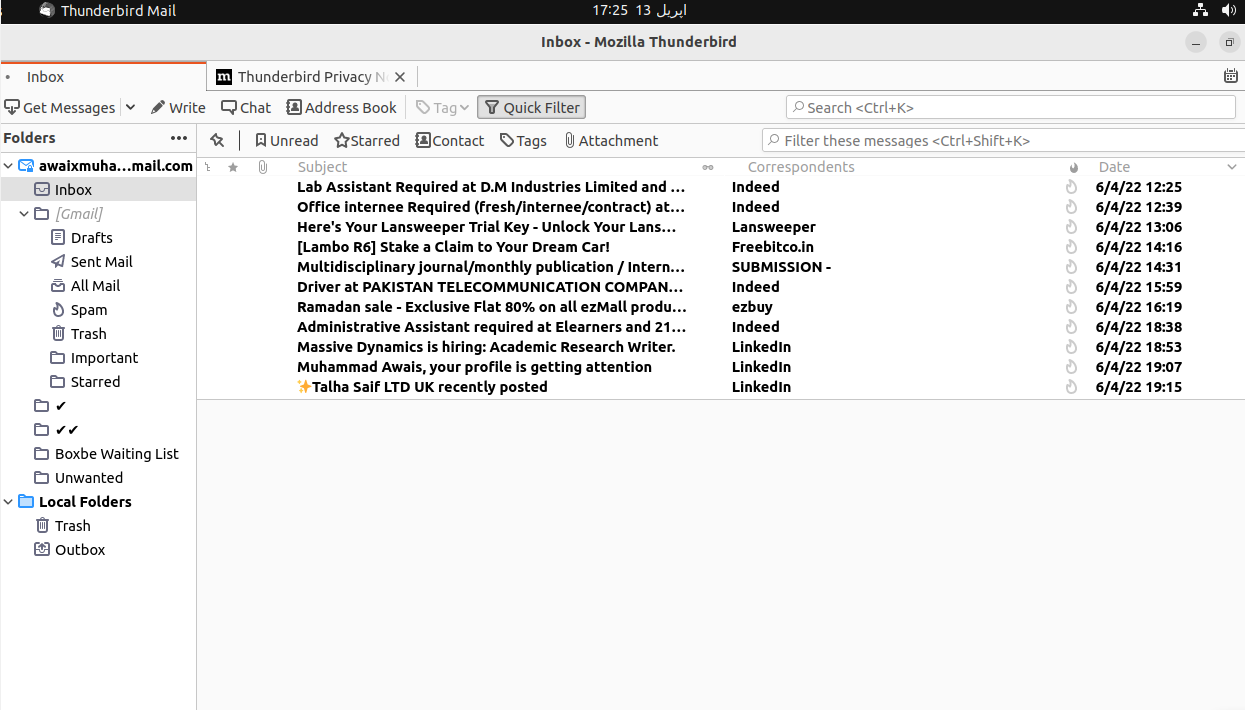Open the Chat toolbar button

tap(246, 107)
